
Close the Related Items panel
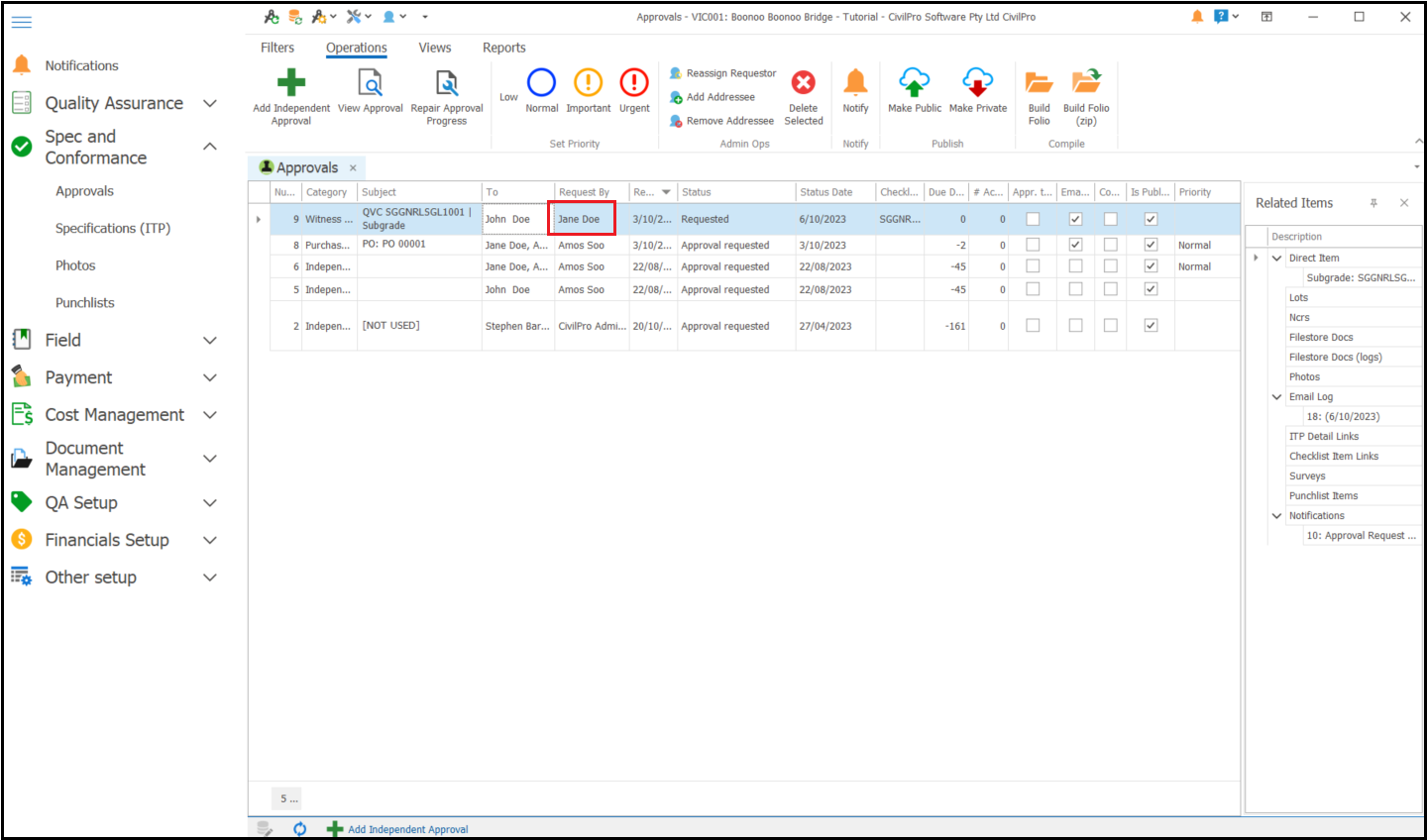(1404, 203)
